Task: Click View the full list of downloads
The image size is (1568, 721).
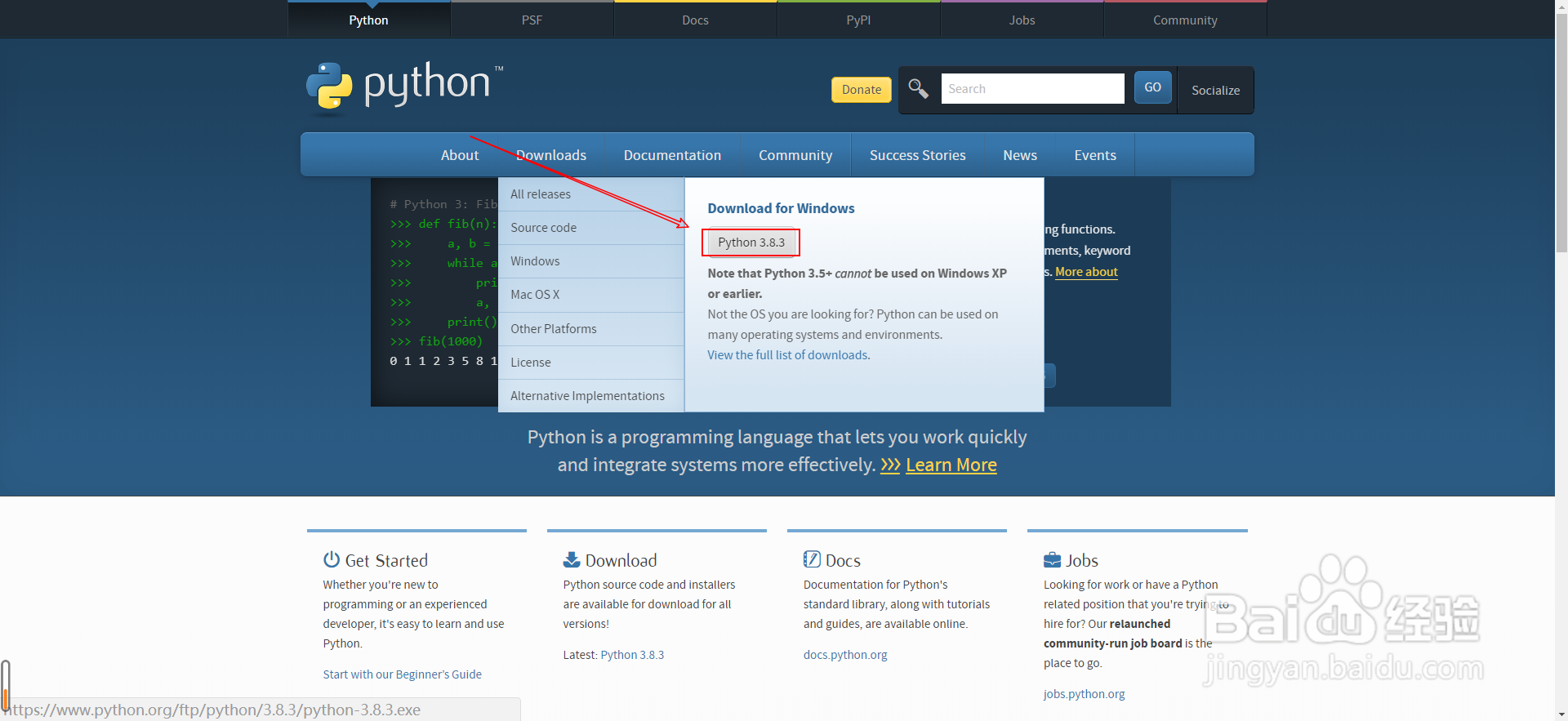Action: click(789, 355)
